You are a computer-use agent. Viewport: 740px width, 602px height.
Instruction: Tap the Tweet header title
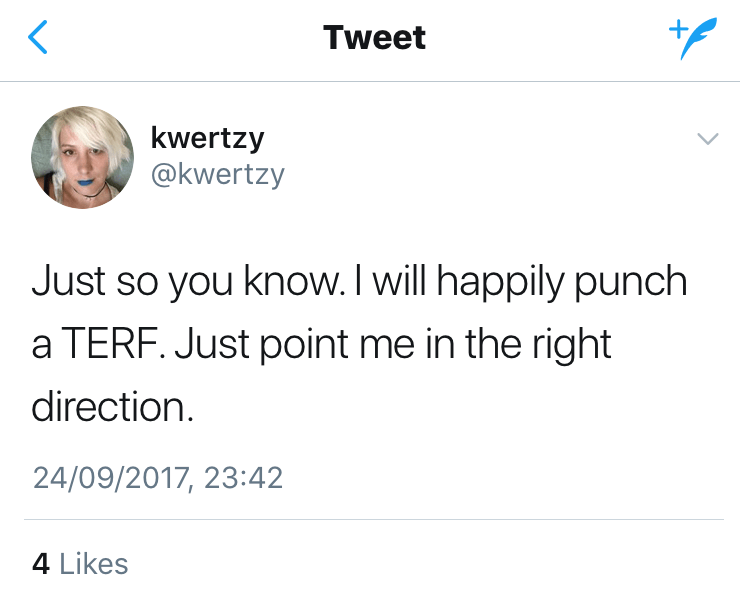[x=374, y=38]
